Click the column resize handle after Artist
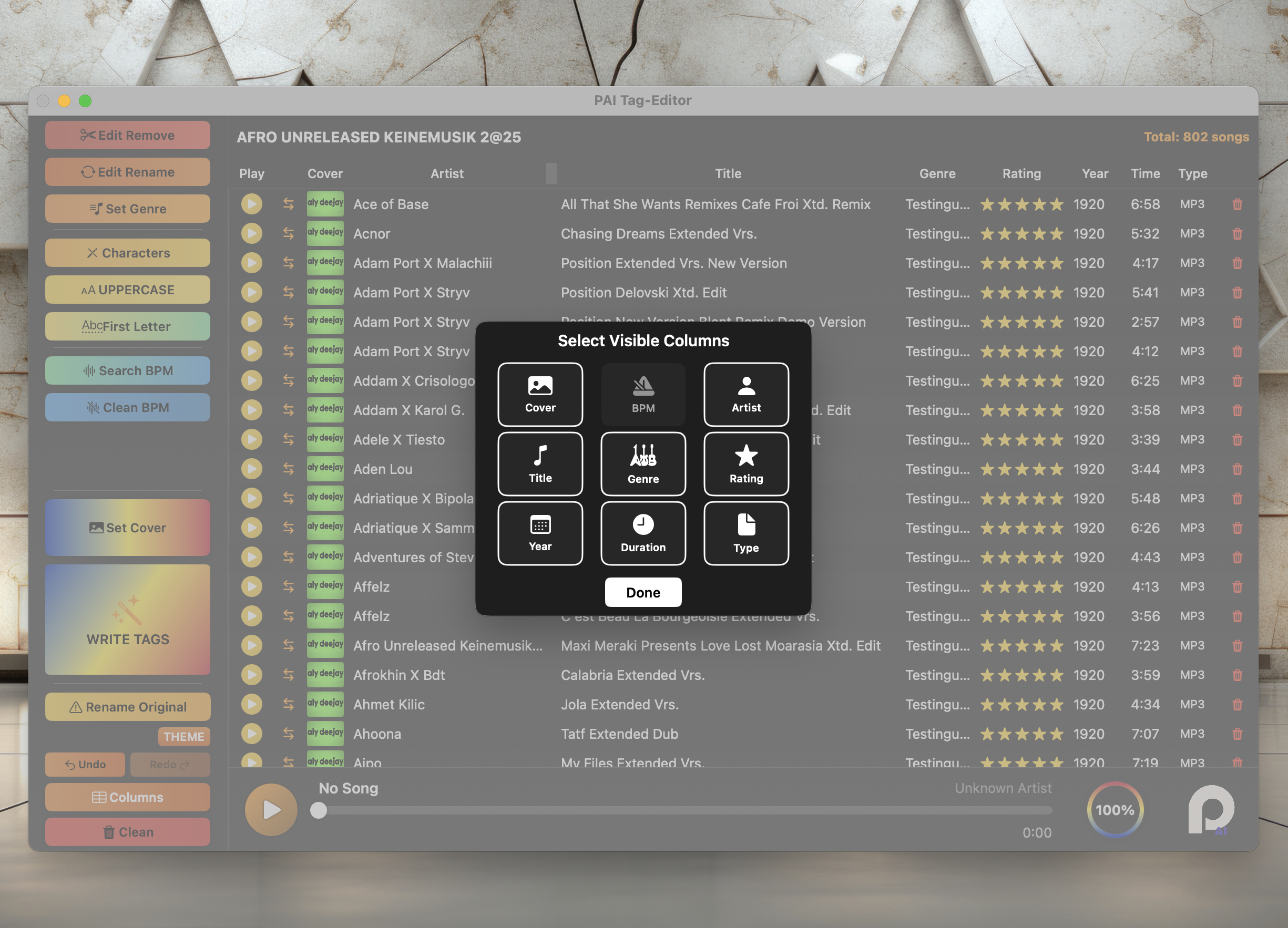This screenshot has height=928, width=1288. point(551,173)
